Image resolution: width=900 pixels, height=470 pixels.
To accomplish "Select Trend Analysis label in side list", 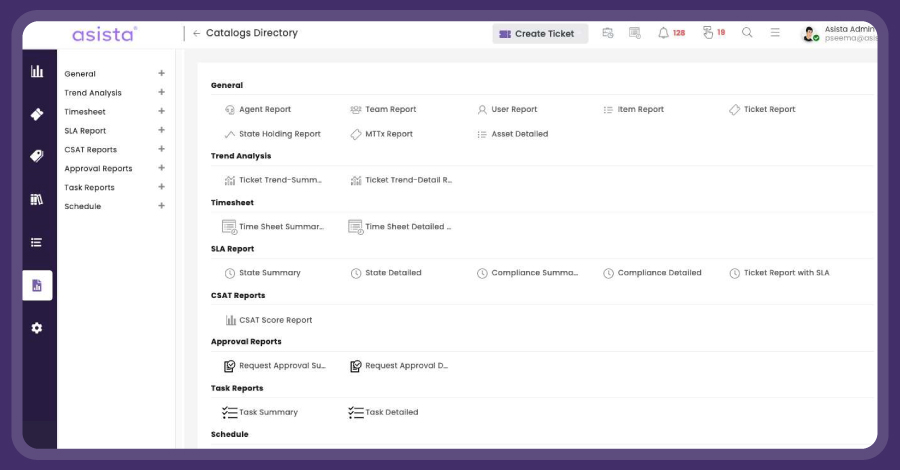I will pyautogui.click(x=93, y=93).
